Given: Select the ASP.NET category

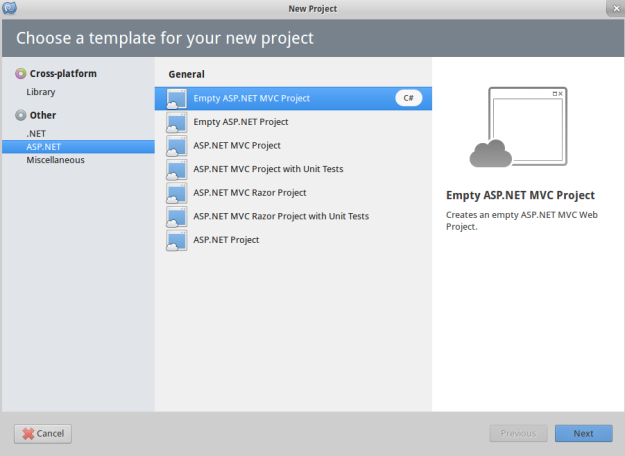Looking at the screenshot, I should [44, 146].
